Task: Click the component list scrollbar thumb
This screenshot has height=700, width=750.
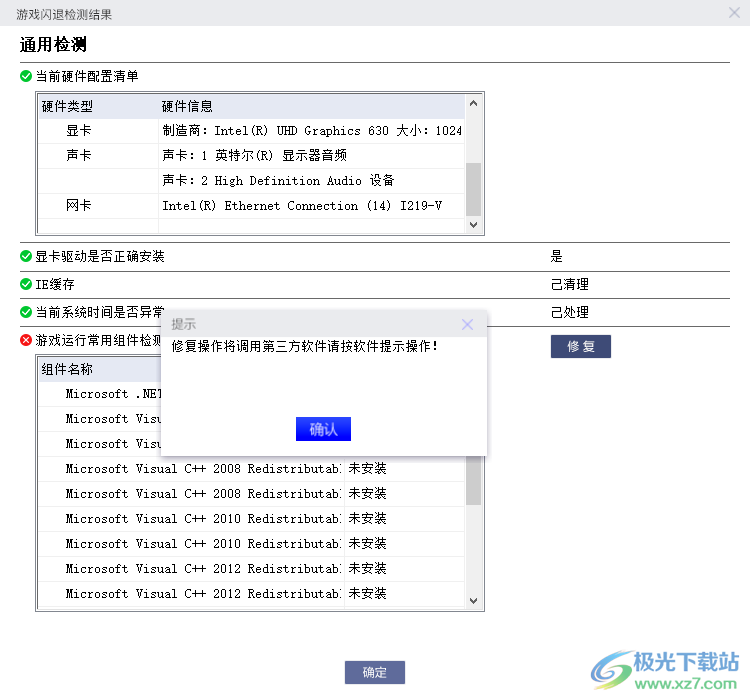Action: (x=474, y=480)
